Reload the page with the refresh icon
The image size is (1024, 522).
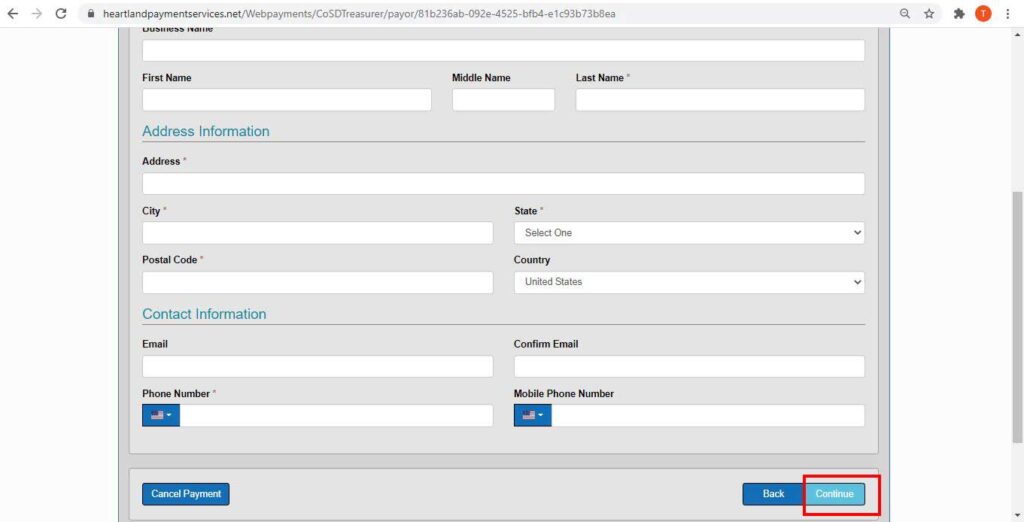pos(61,14)
